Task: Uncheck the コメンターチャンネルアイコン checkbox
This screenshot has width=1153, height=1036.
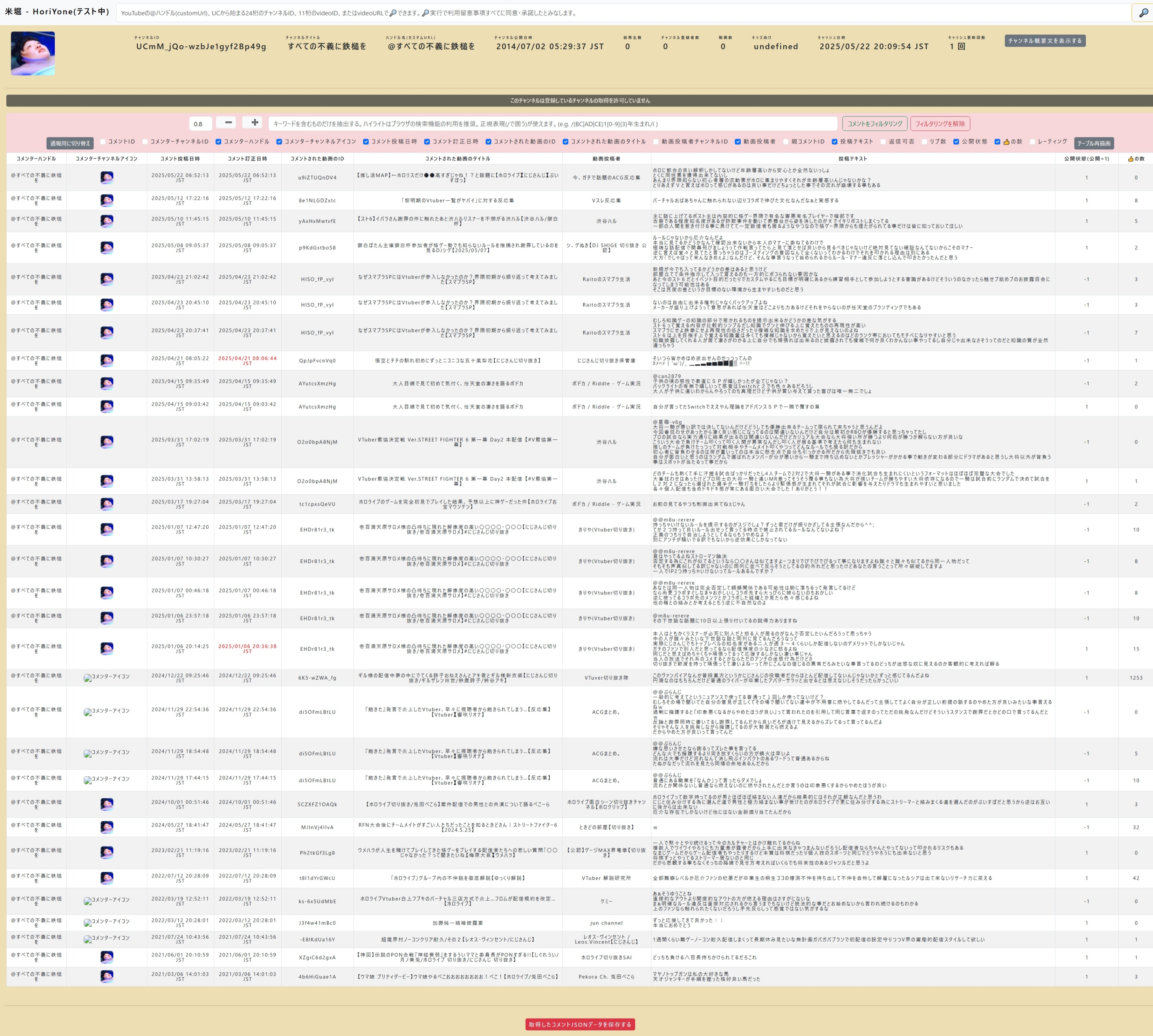Action: point(279,142)
